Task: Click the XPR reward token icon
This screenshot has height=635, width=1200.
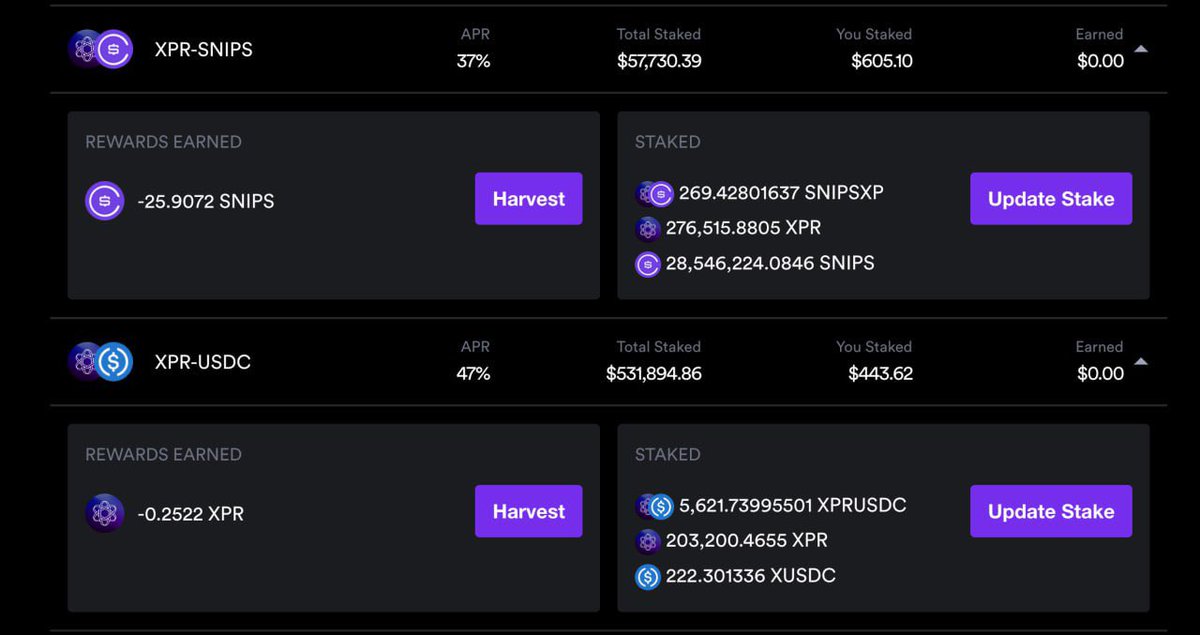Action: tap(105, 513)
